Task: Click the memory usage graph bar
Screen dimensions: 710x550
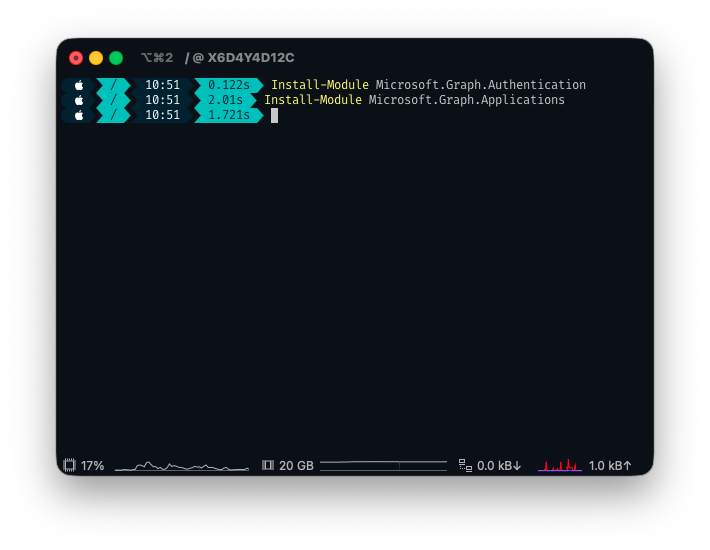Action: (383, 465)
